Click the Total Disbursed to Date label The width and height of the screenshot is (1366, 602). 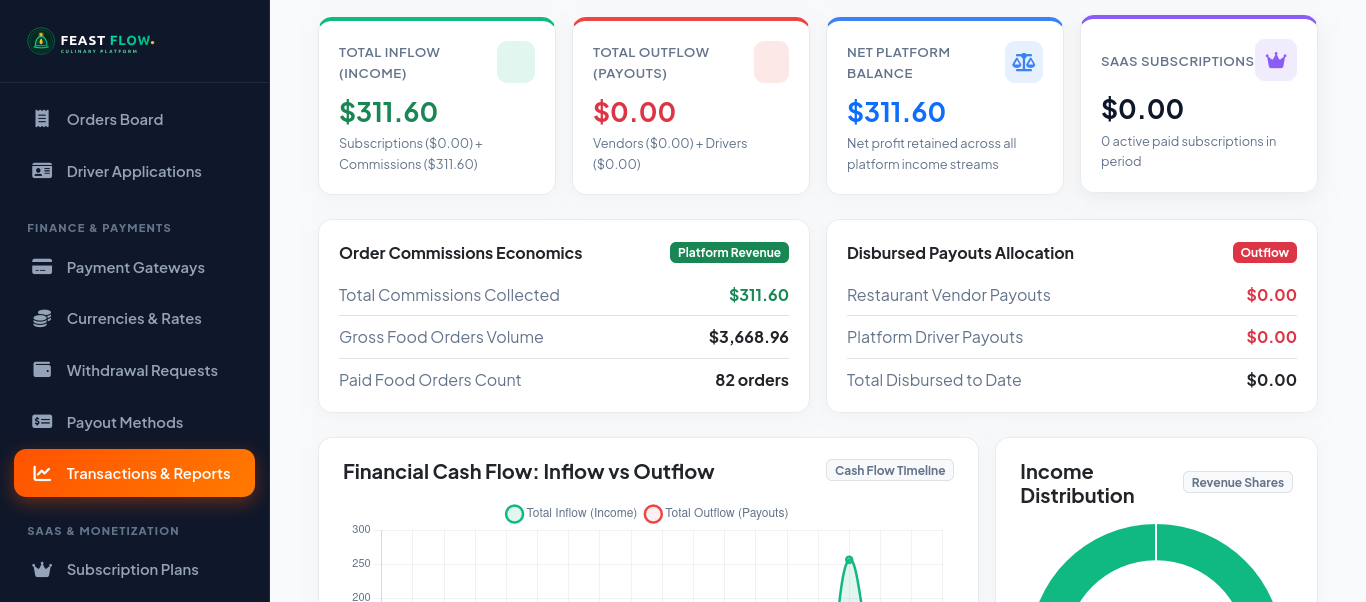[x=934, y=380]
